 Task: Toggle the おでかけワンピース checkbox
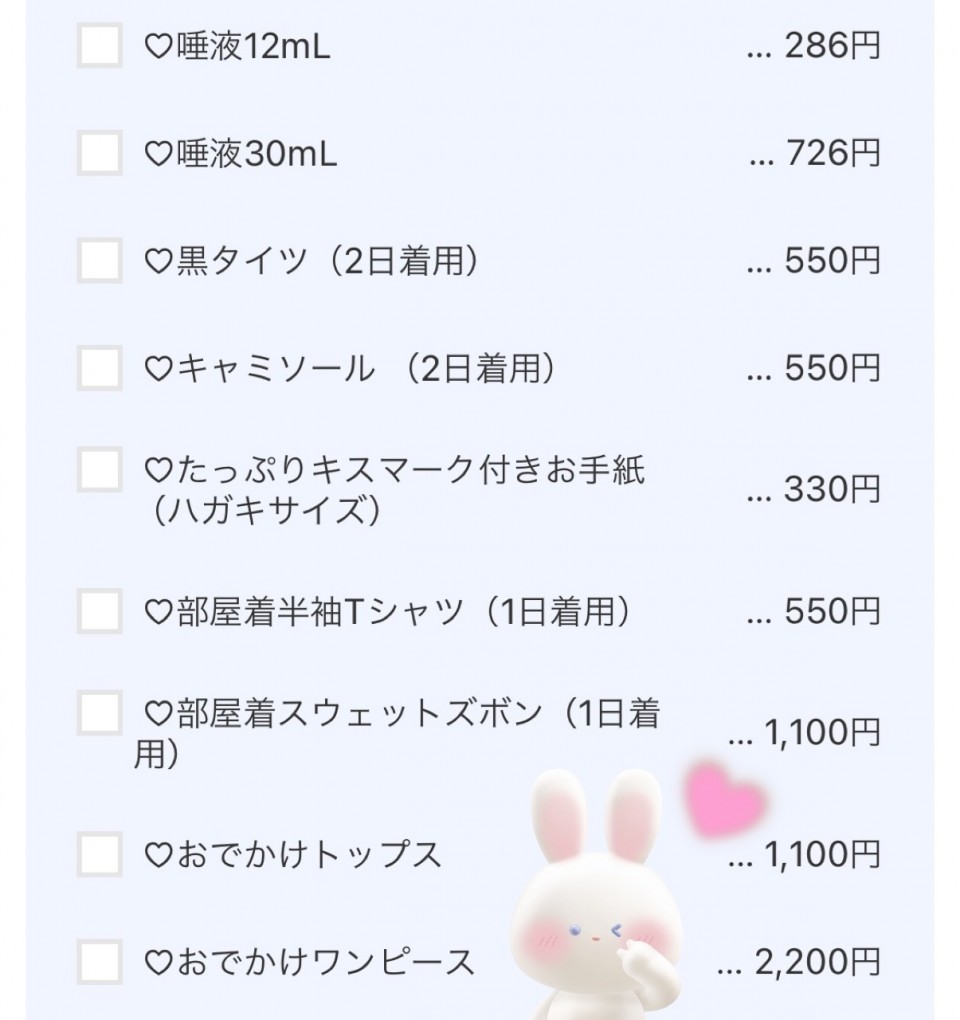point(99,962)
